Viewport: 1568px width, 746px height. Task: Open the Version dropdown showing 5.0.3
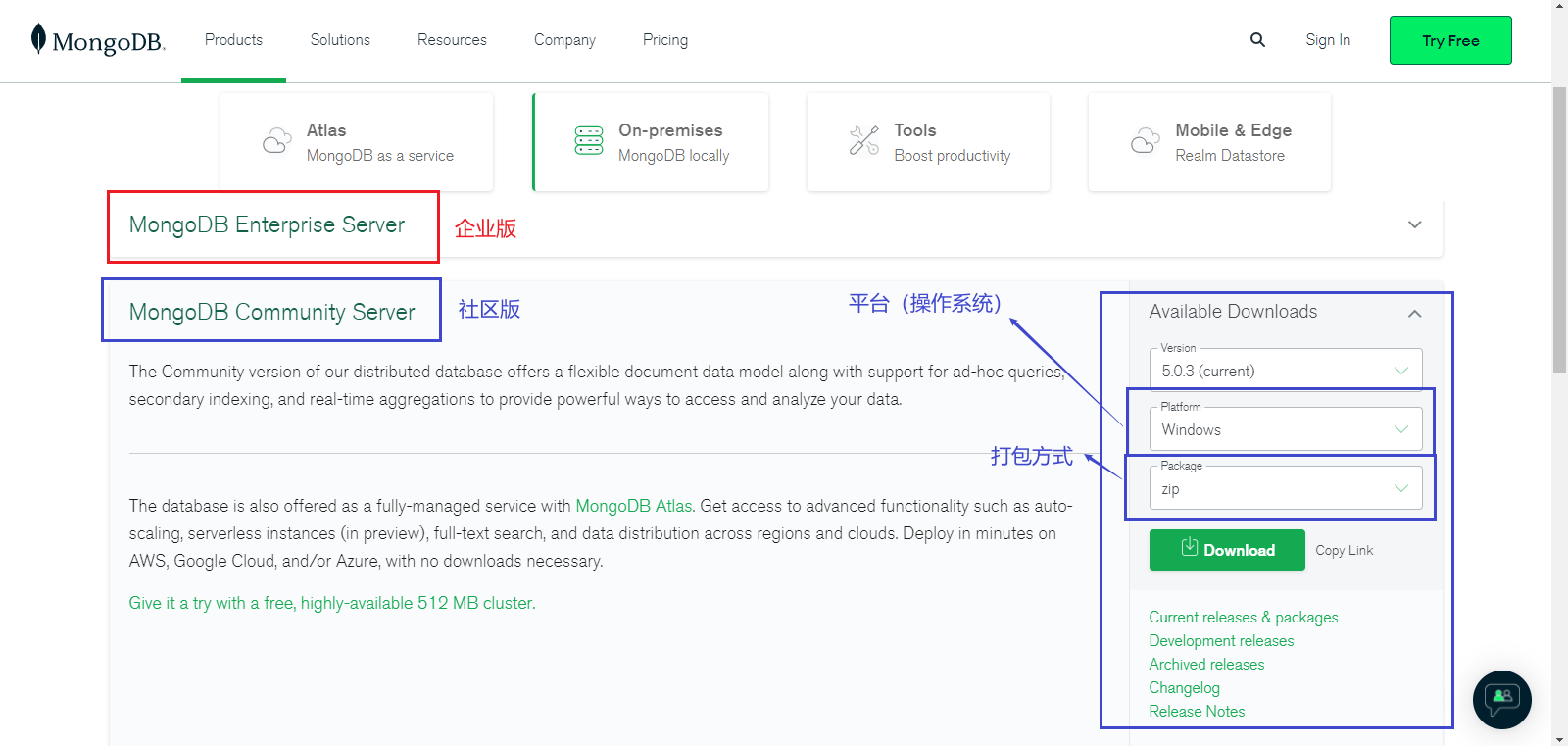pos(1286,371)
